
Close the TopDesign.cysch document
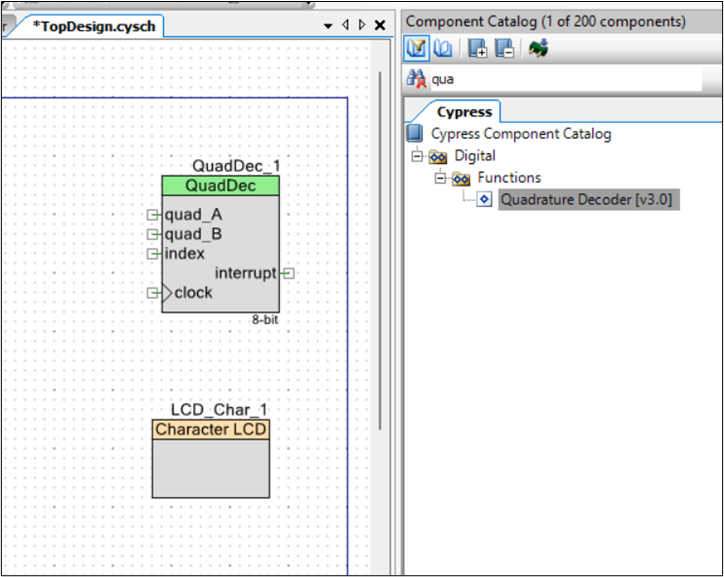click(380, 25)
